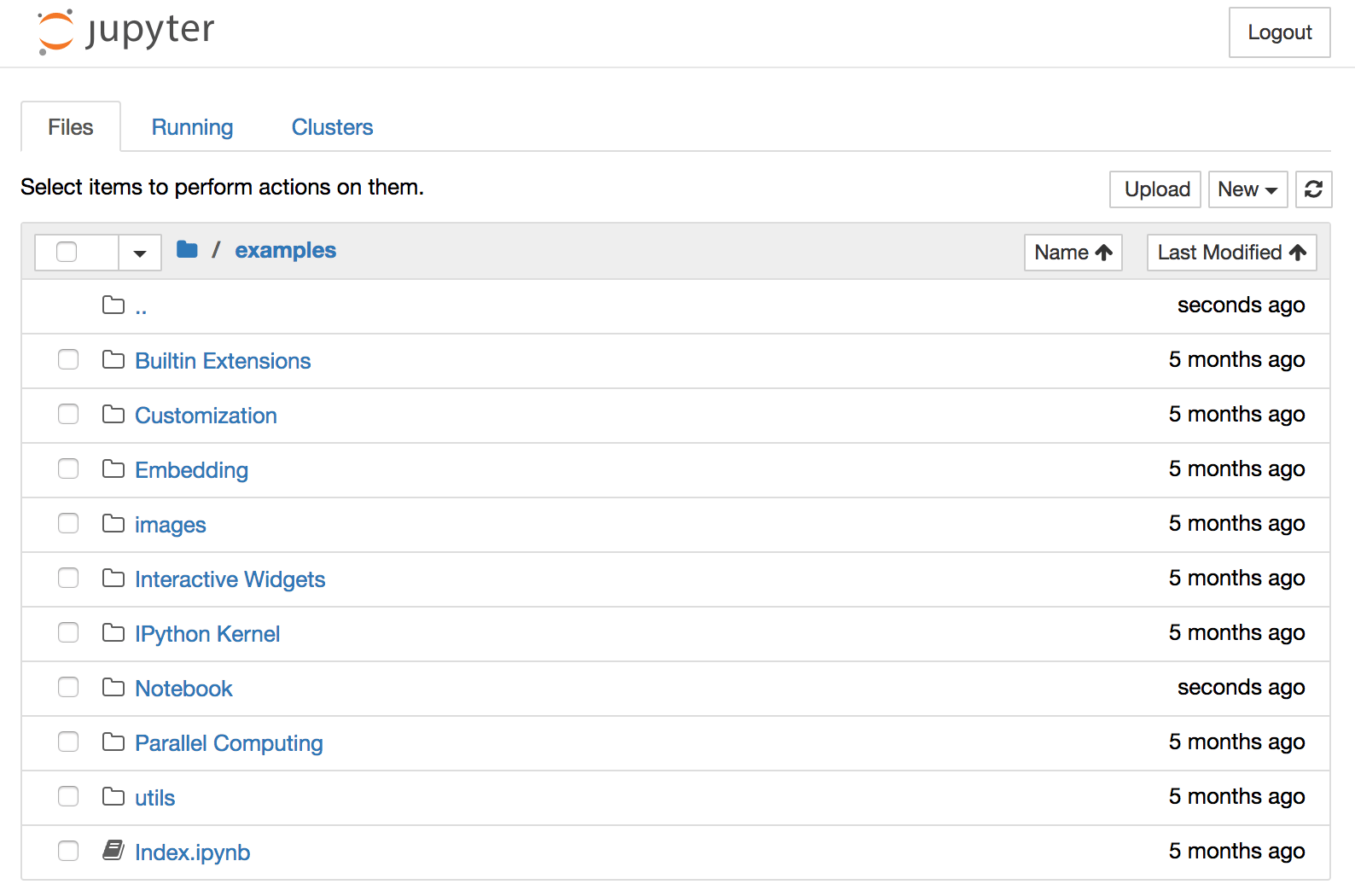Sort by Last Modified column
Image resolution: width=1355 pixels, height=896 pixels.
(x=1231, y=253)
